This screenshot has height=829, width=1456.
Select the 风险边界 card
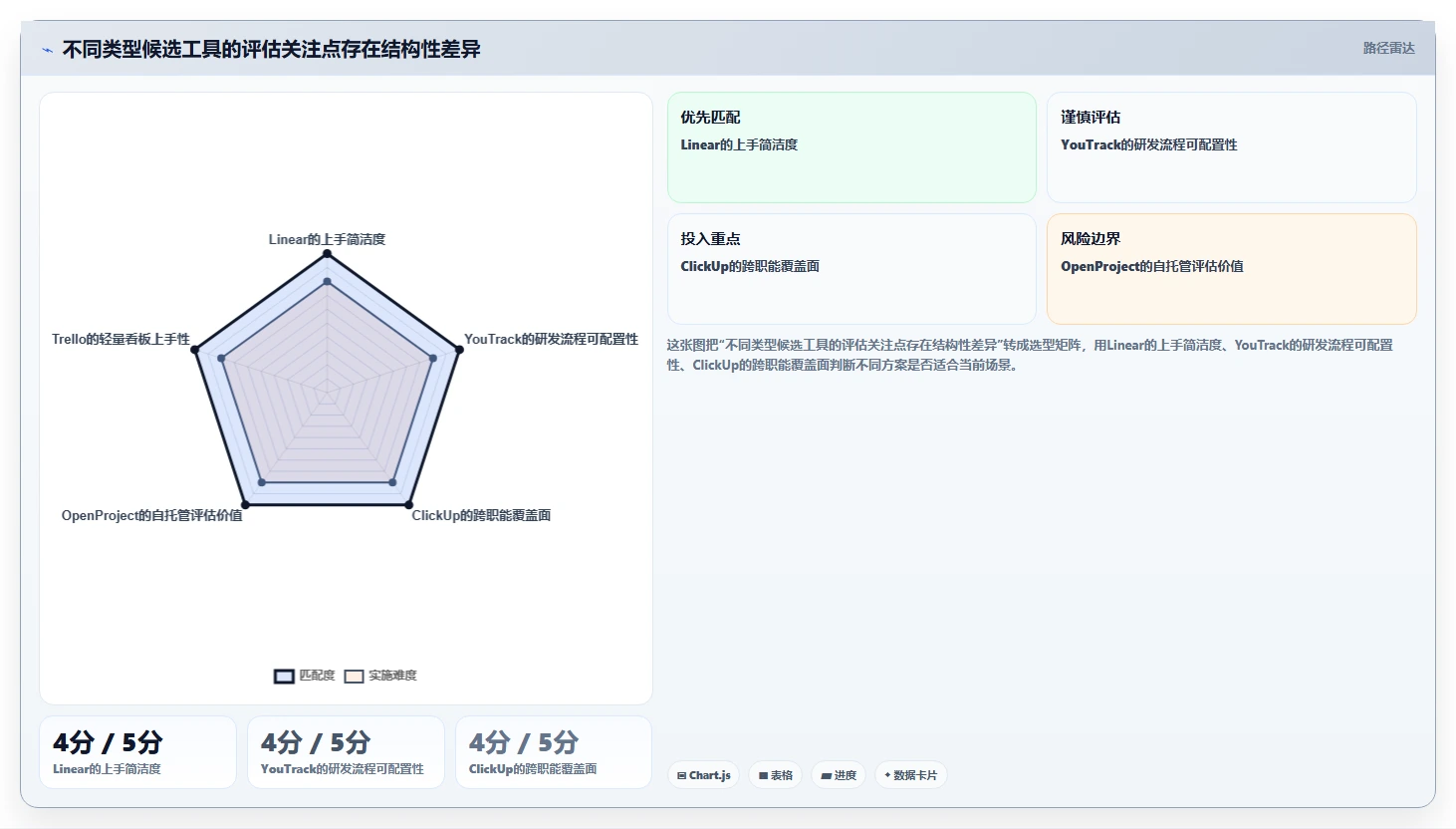1232,269
